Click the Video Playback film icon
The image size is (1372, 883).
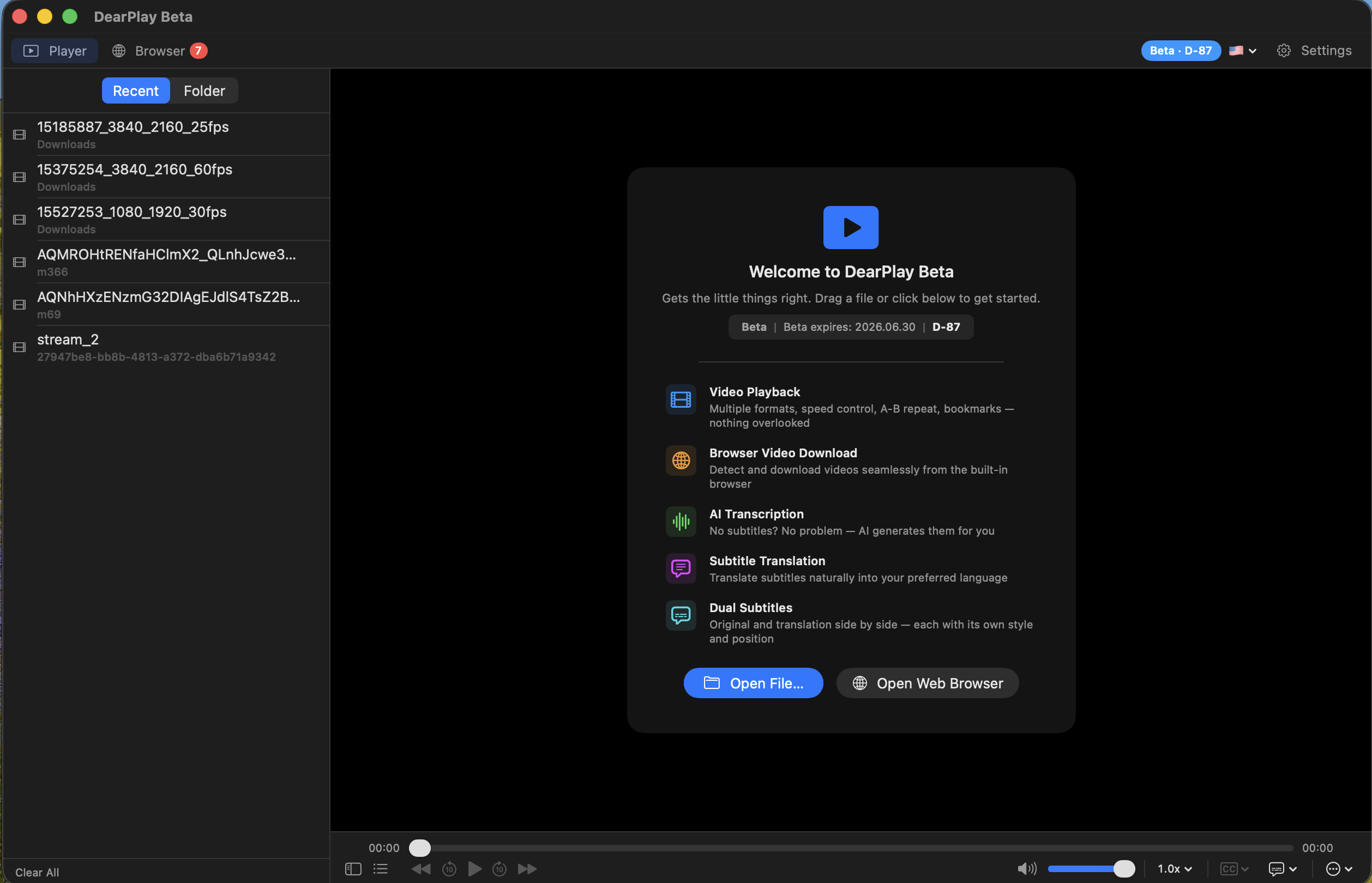click(x=681, y=399)
